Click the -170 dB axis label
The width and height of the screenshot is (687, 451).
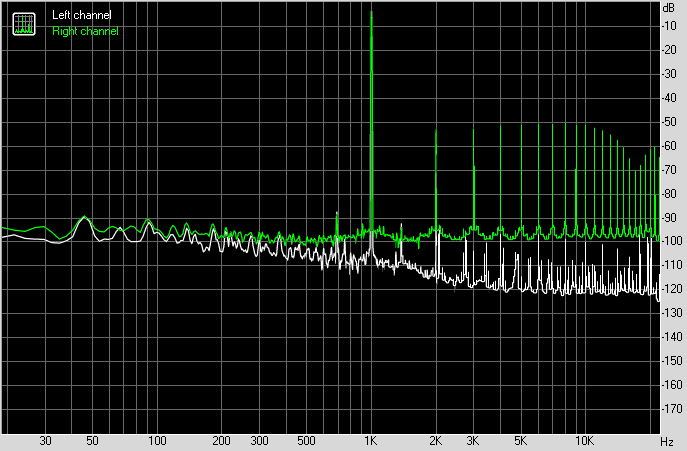(671, 408)
